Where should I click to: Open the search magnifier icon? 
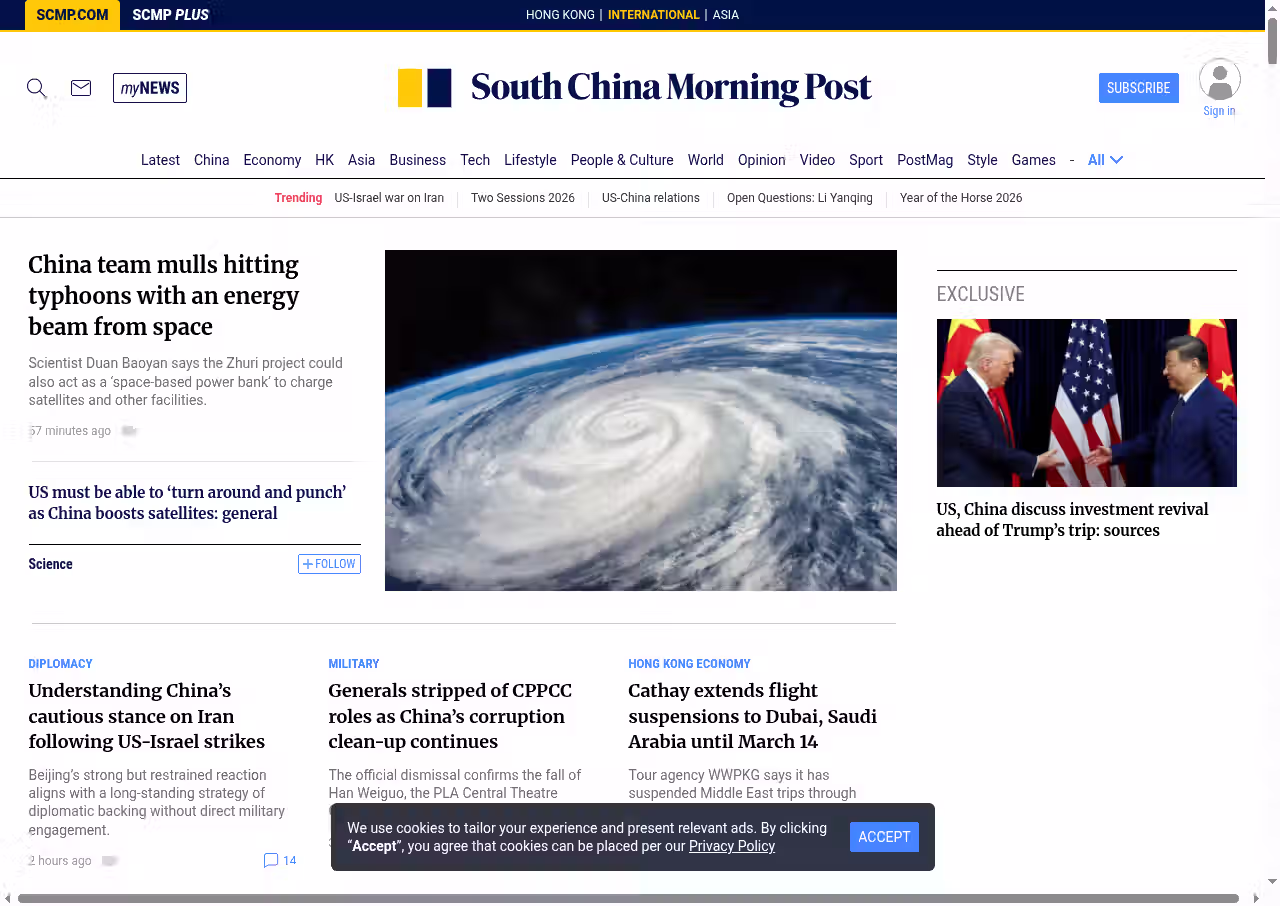[37, 88]
